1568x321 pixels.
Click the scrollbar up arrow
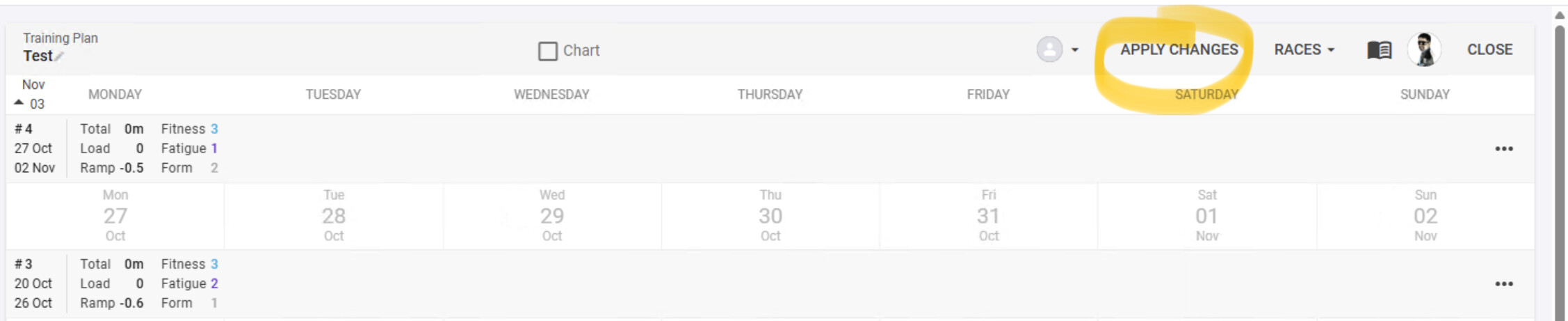click(x=1560, y=15)
